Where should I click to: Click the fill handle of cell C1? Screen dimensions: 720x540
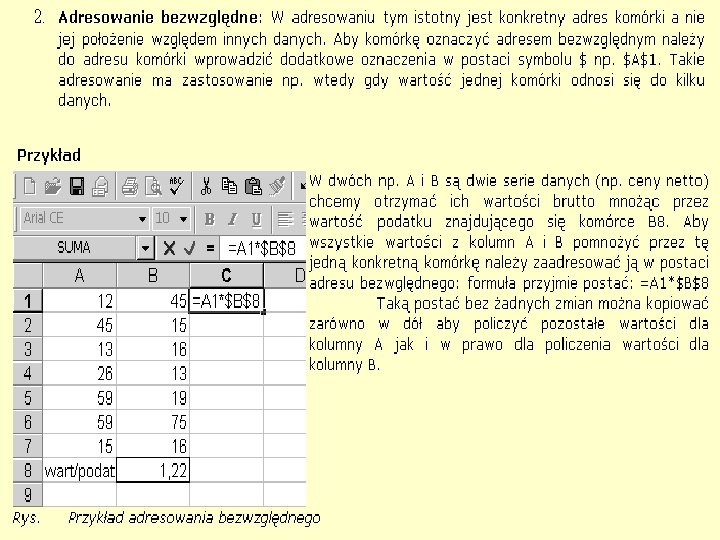(264, 312)
